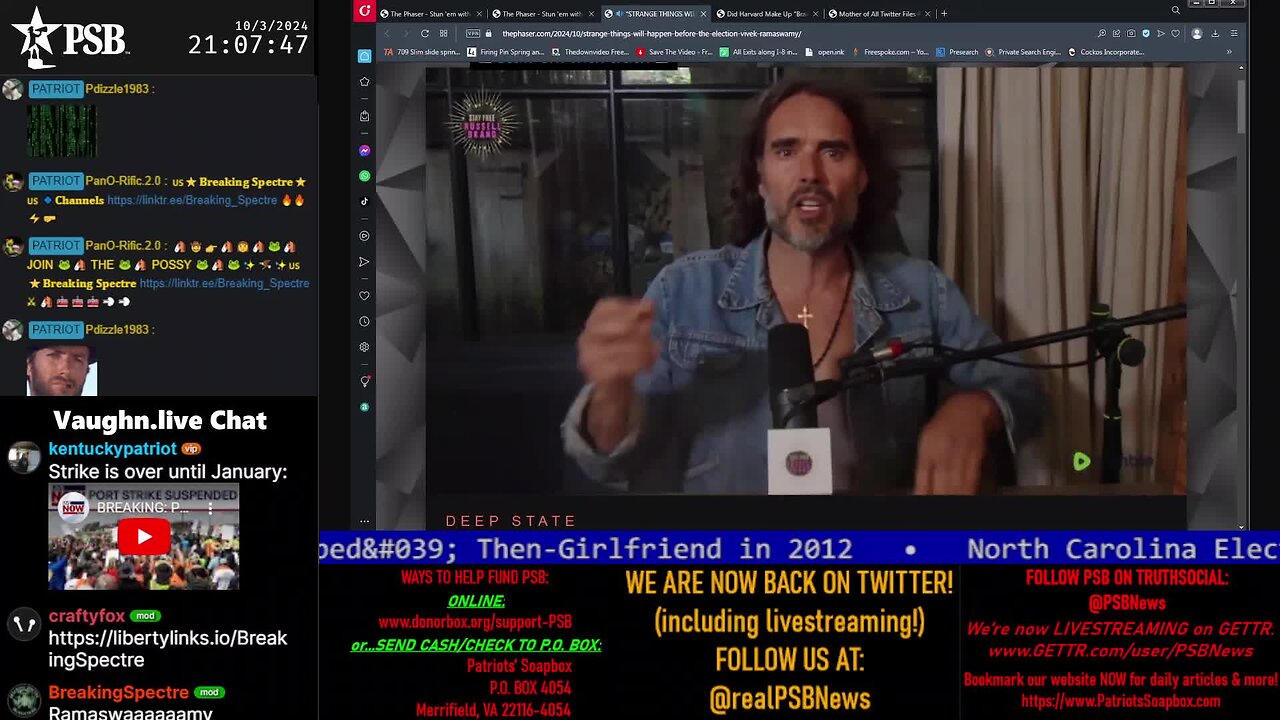Open a new tab with plus button
The image size is (1280, 720).
tap(944, 14)
